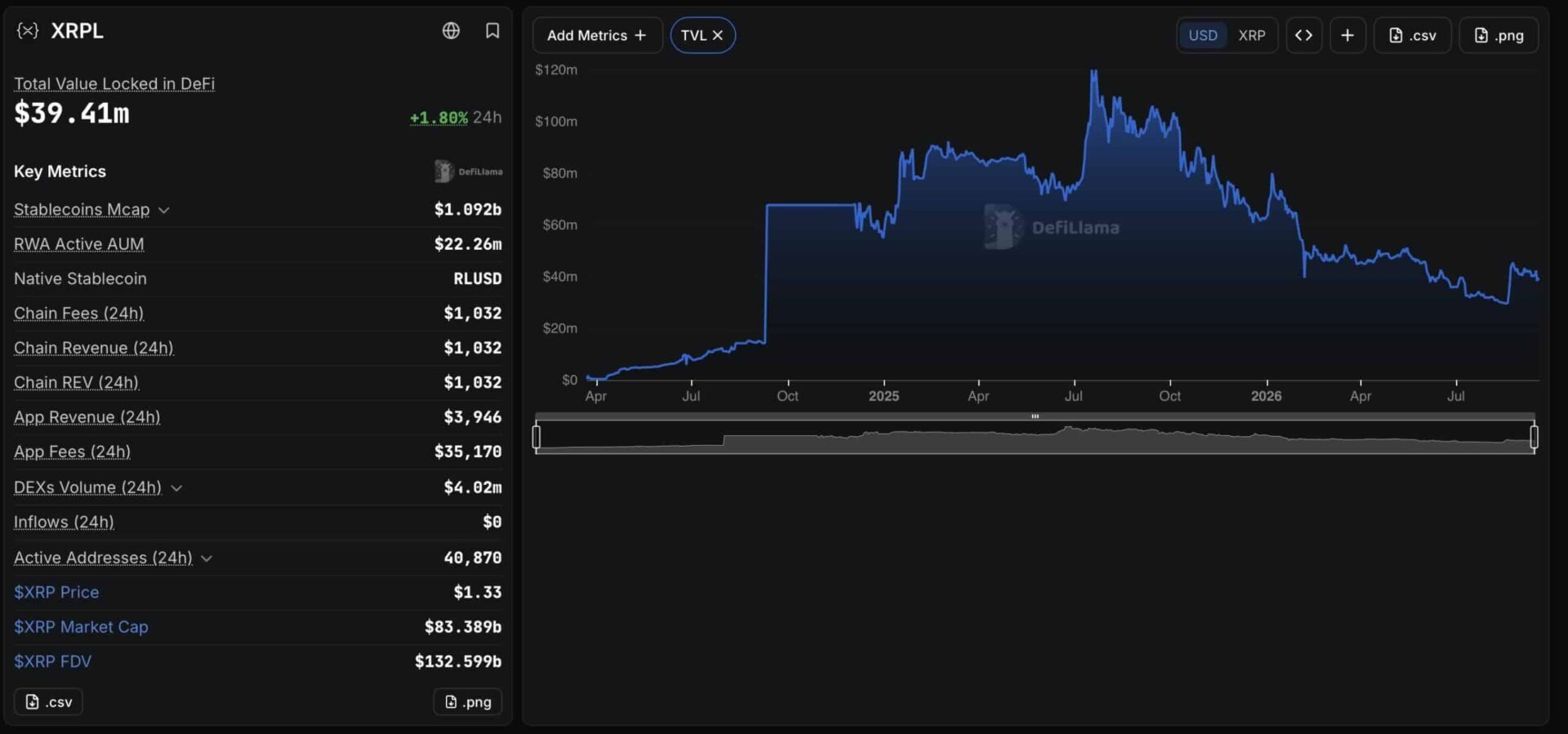Image resolution: width=1568 pixels, height=734 pixels.
Task: Switch chart denomination to USD
Action: tap(1203, 35)
